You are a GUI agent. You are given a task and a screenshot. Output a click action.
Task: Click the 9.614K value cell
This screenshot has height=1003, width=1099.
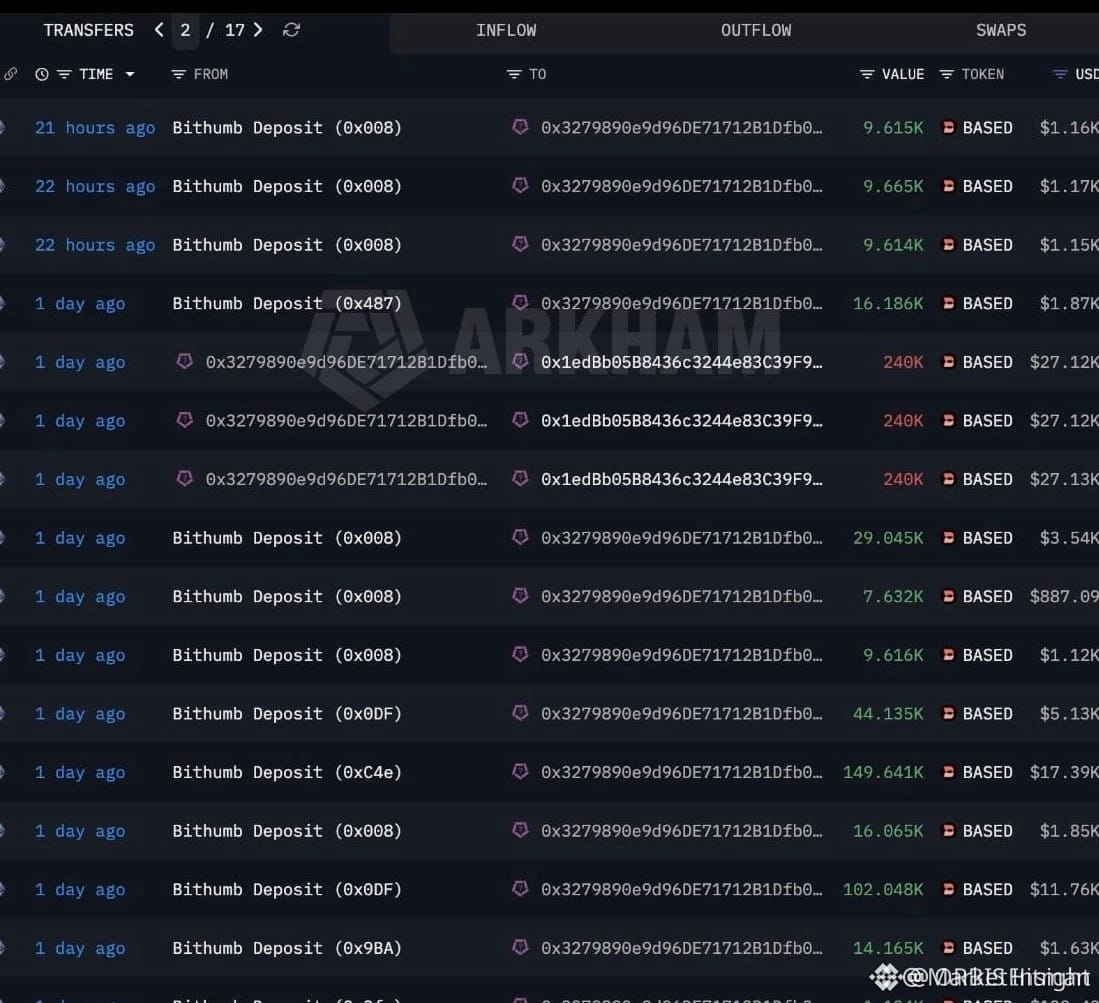(893, 245)
